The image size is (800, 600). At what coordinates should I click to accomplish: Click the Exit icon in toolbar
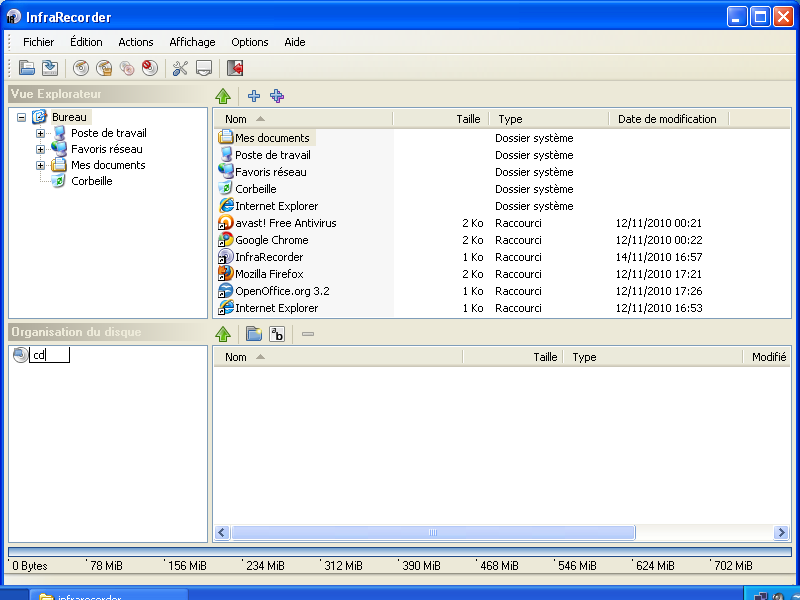(x=235, y=68)
